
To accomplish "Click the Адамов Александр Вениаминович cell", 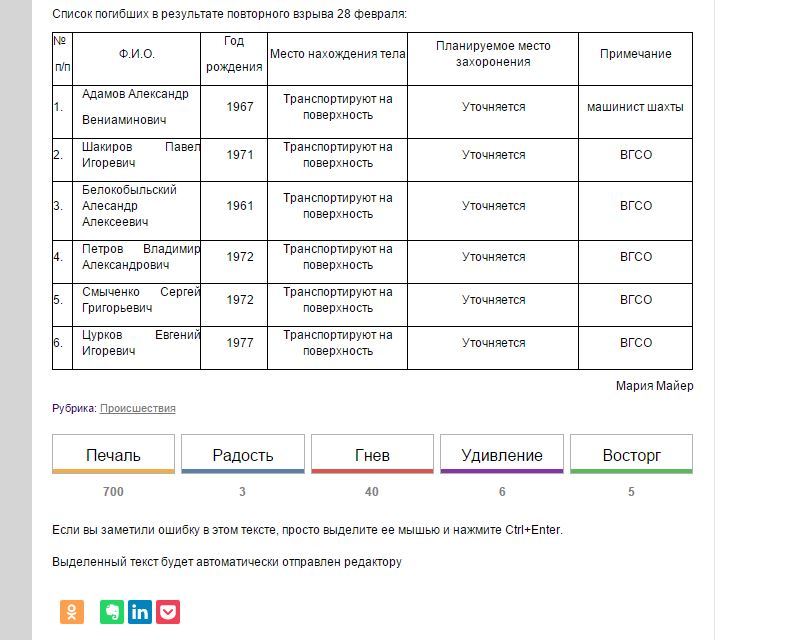I will click(x=135, y=107).
